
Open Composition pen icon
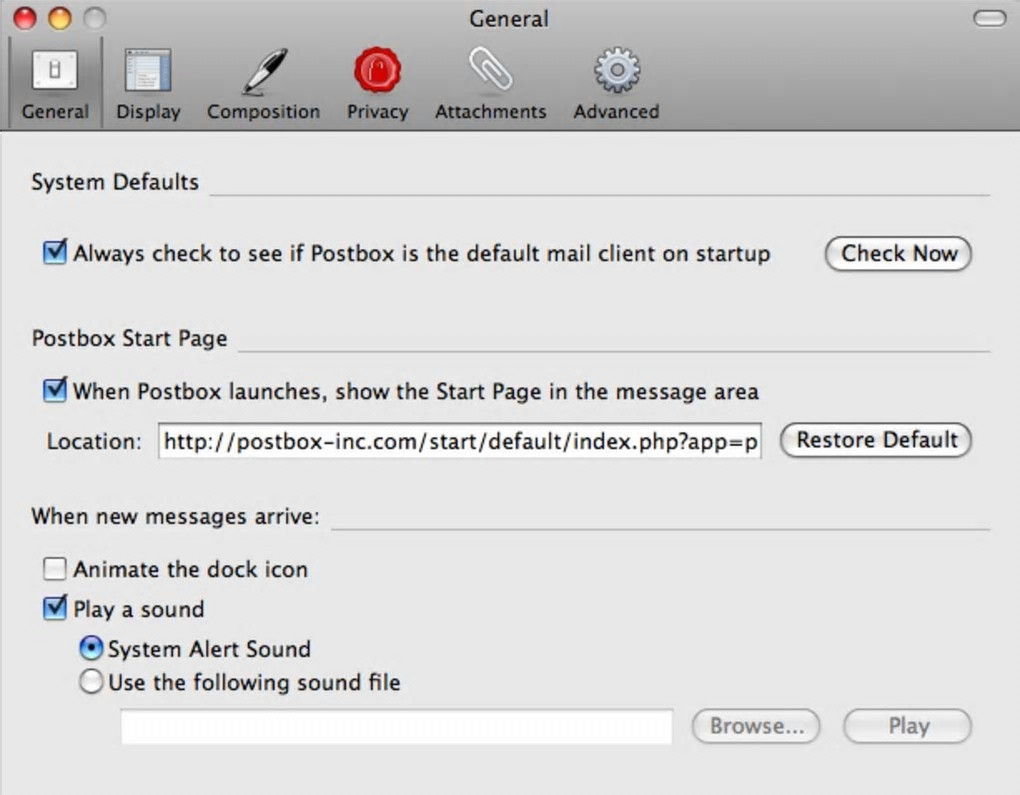[x=263, y=70]
